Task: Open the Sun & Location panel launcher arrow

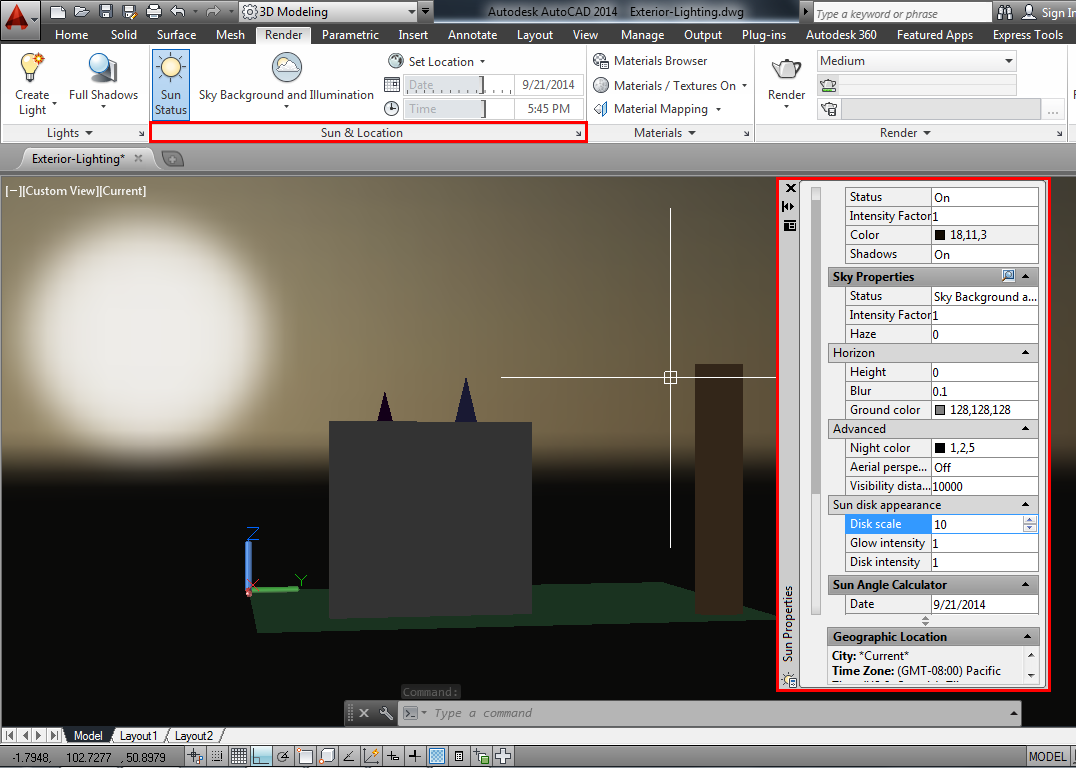Action: click(580, 132)
